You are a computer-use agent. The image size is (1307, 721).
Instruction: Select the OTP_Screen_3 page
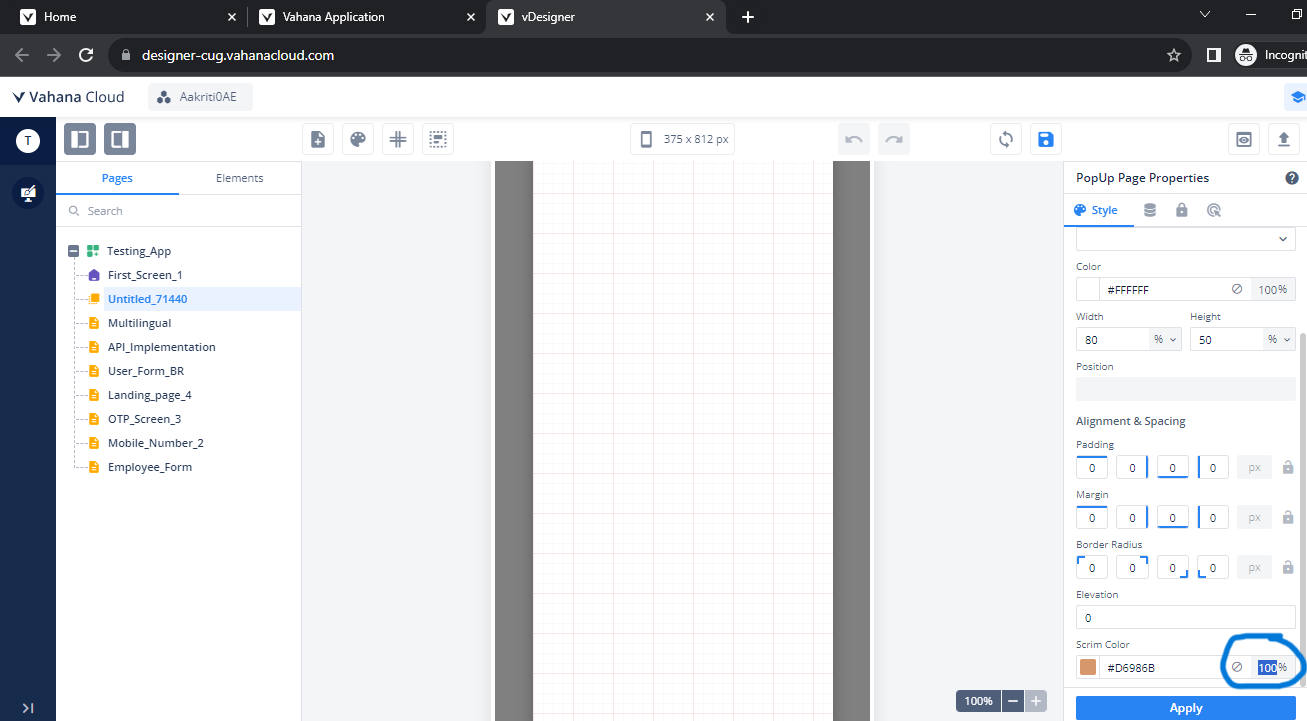coord(144,419)
